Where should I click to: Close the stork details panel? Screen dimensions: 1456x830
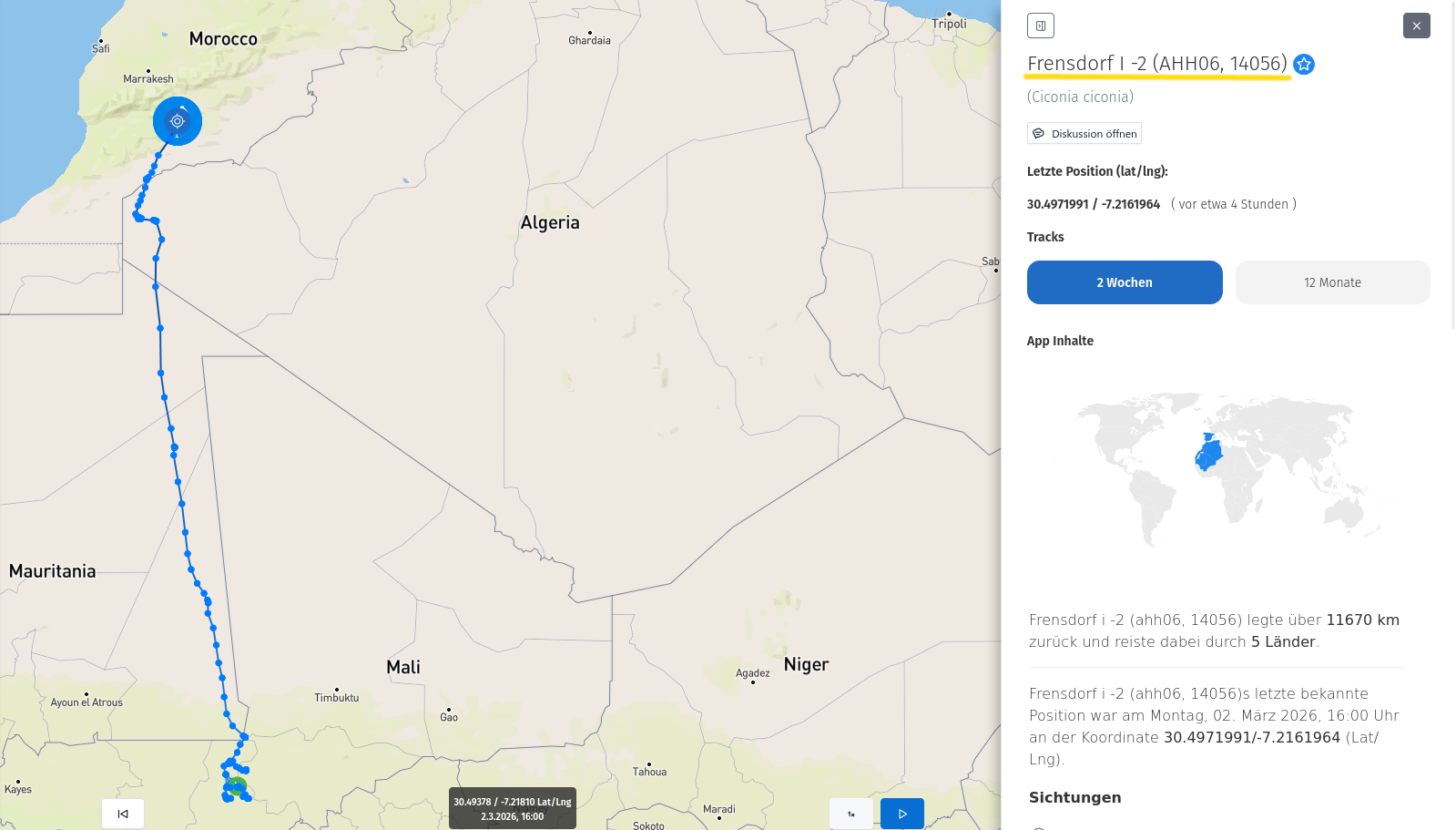1416,26
